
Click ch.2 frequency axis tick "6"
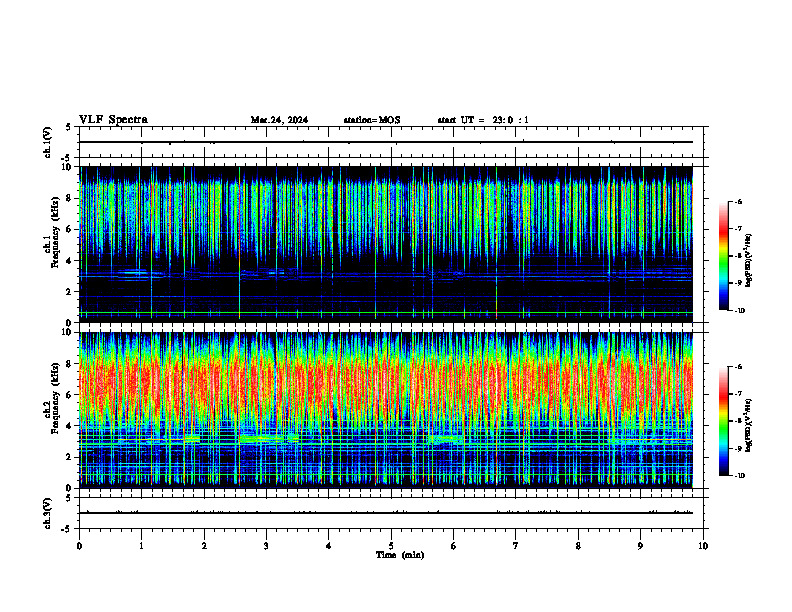[70, 395]
